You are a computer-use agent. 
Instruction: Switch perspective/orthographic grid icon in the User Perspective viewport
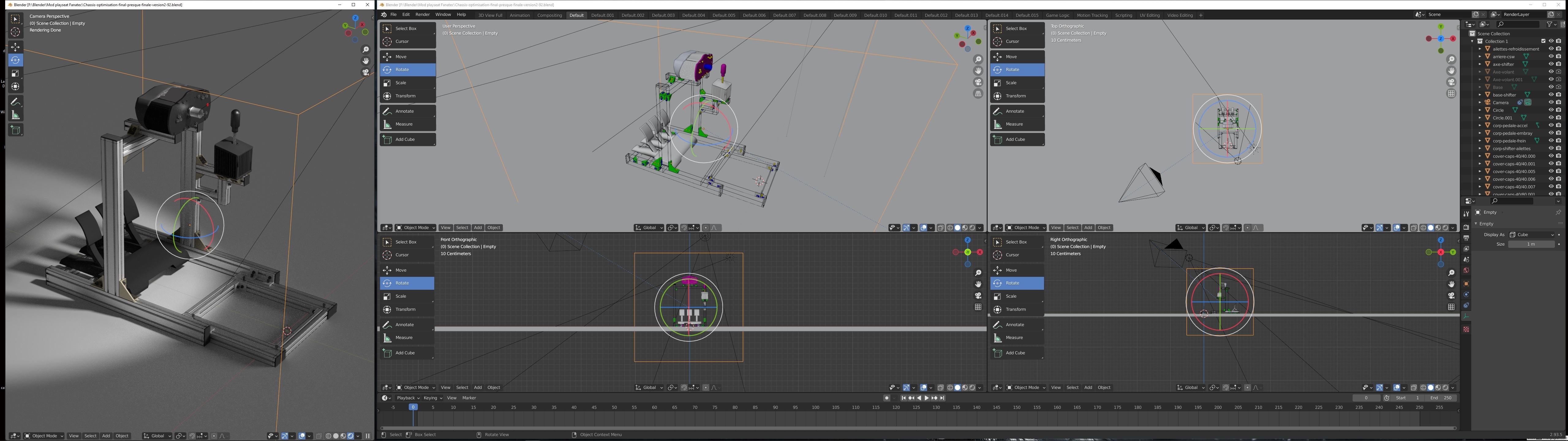point(978,94)
